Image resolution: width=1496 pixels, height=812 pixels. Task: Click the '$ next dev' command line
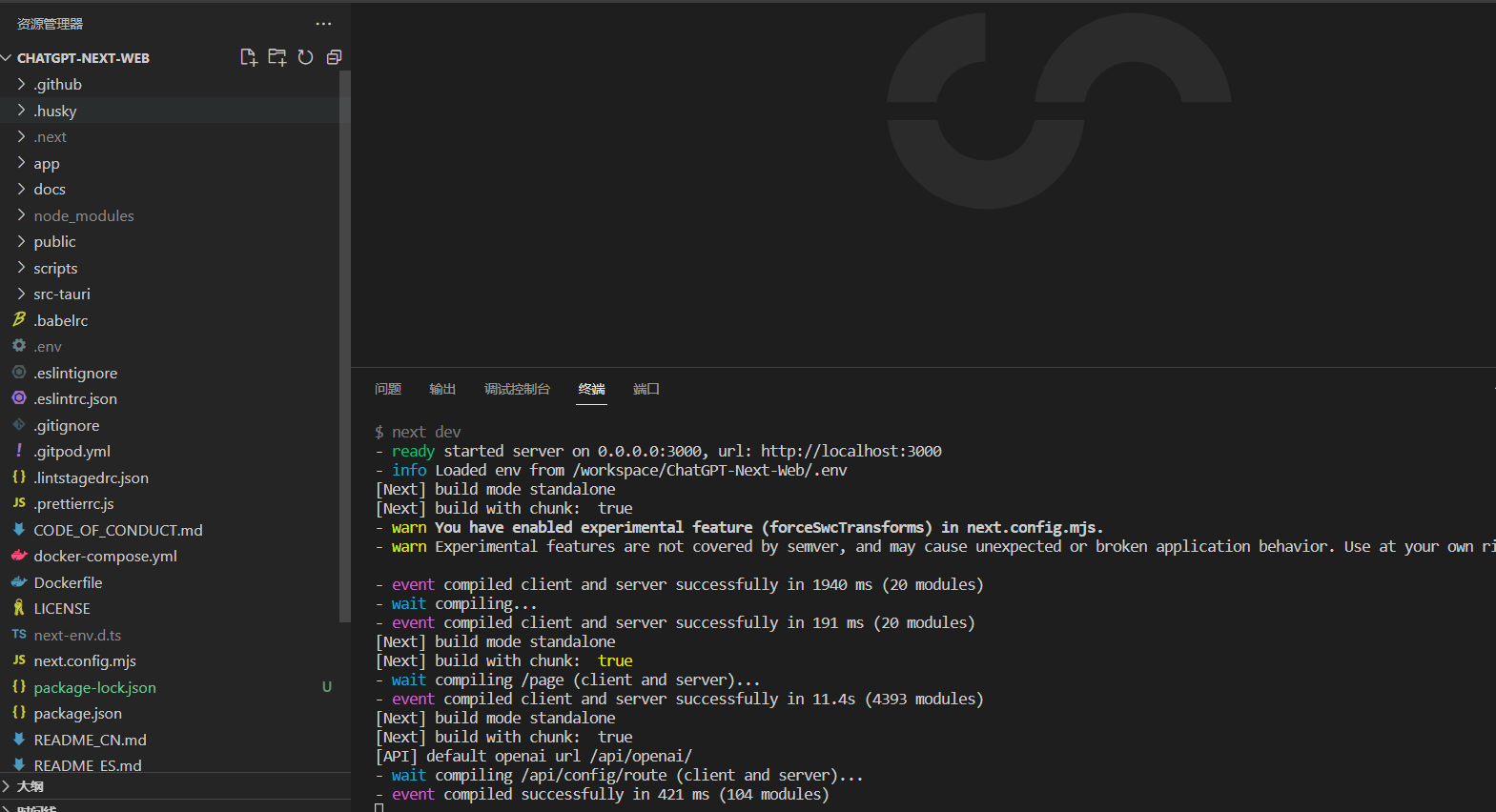[x=418, y=432]
